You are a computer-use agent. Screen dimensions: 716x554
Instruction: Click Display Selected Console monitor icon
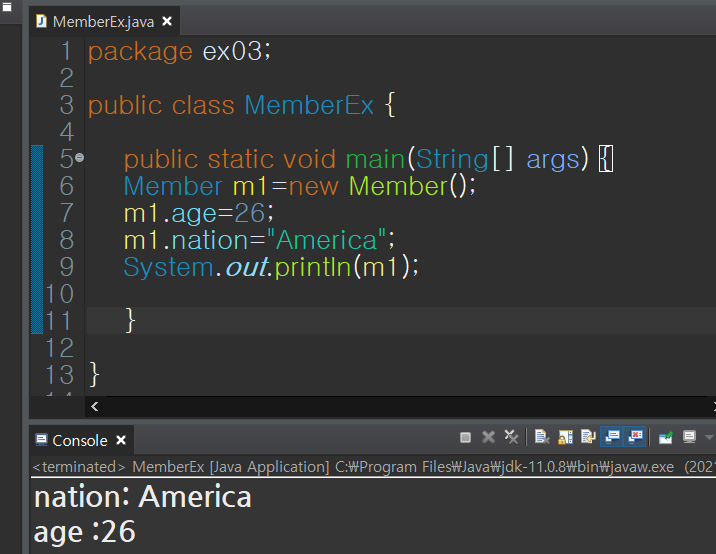pos(690,437)
